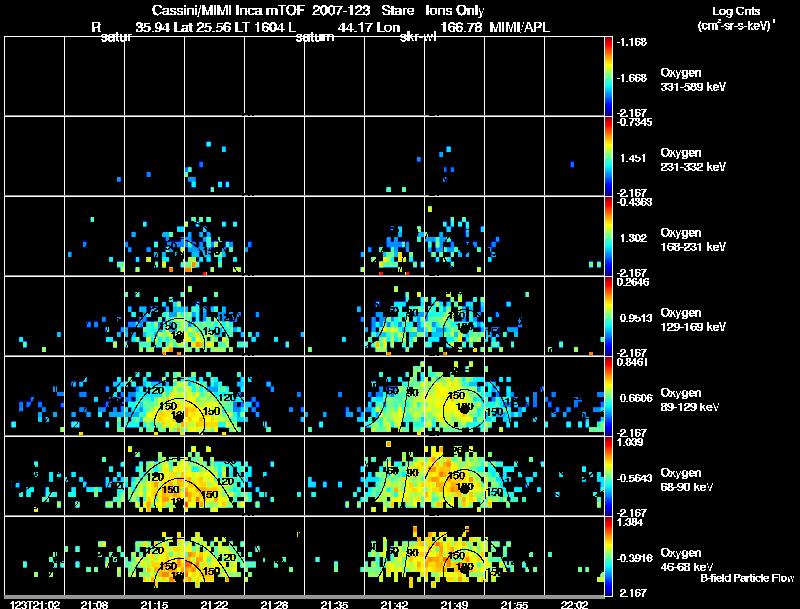Click the '1.384' colorbar value

(630, 522)
